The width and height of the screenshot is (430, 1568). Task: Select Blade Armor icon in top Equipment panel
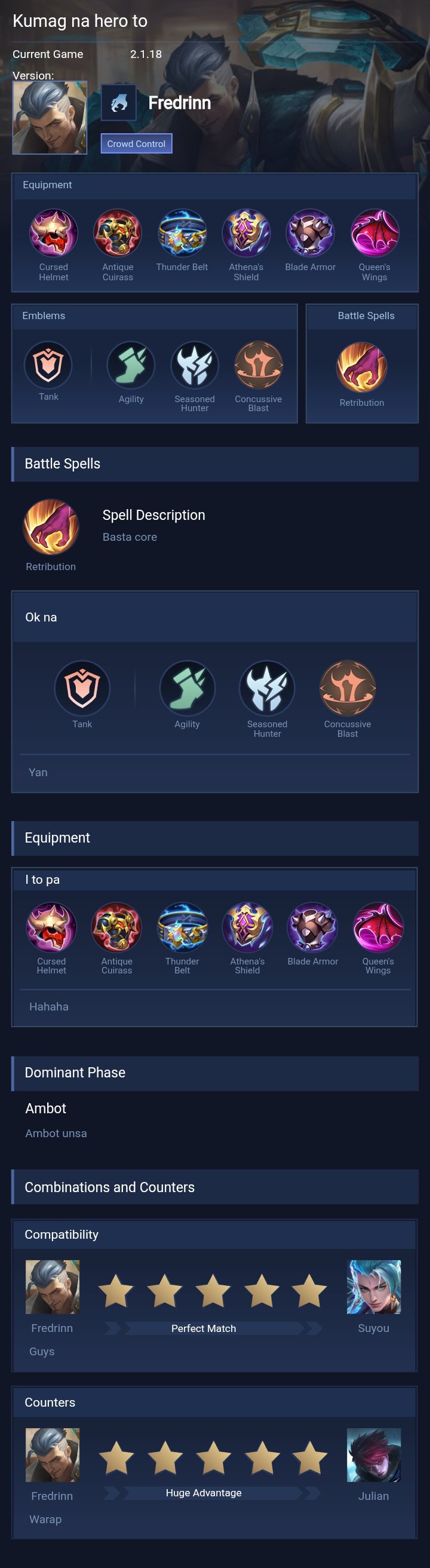(x=310, y=232)
